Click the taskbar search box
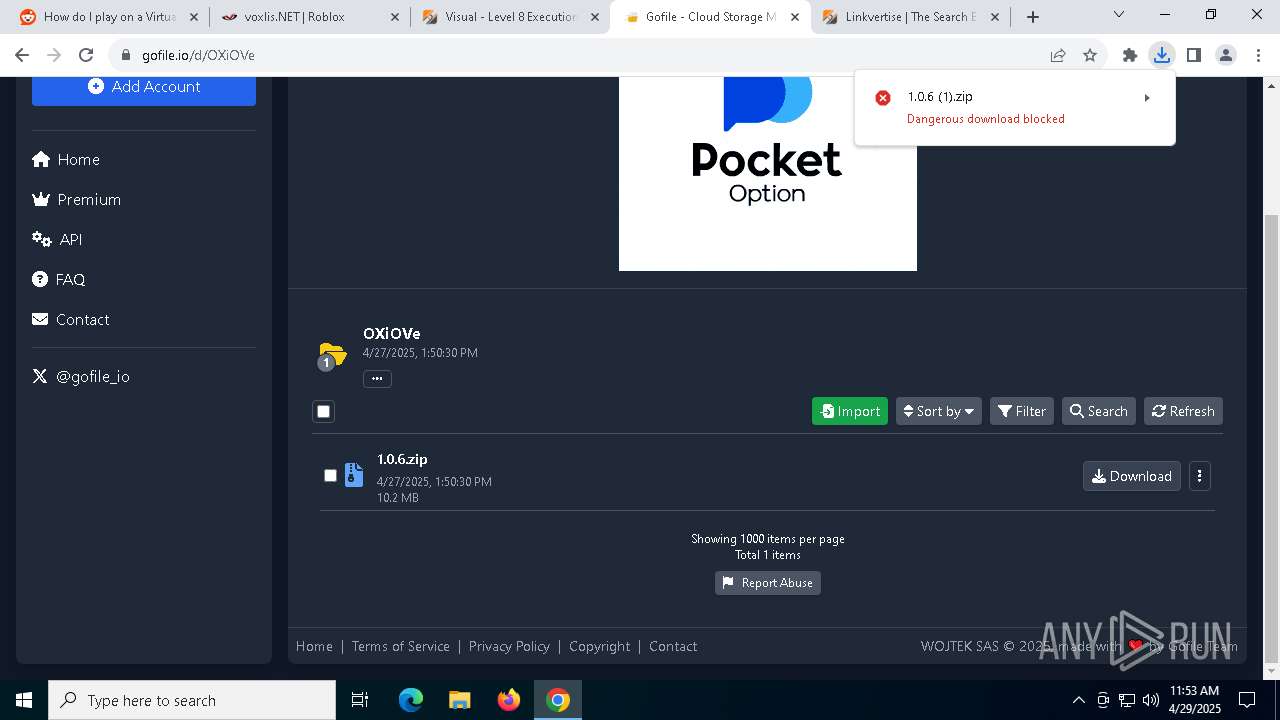This screenshot has height=720, width=1280. pos(192,700)
